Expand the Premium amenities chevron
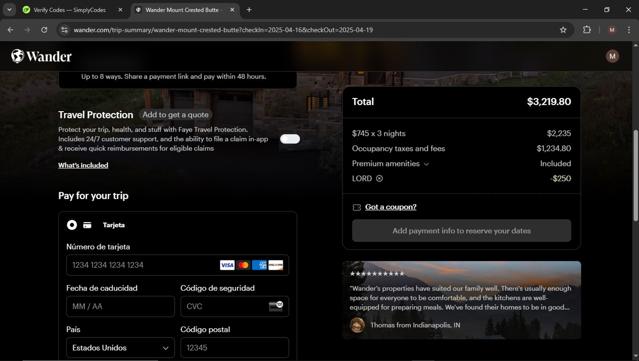The height and width of the screenshot is (361, 639). (x=426, y=164)
